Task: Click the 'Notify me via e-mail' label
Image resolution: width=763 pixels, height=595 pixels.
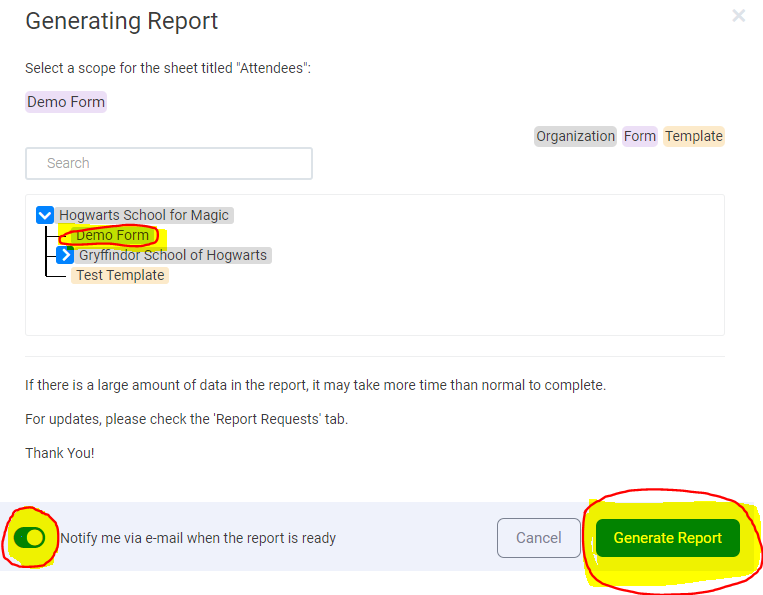Action: coord(198,538)
